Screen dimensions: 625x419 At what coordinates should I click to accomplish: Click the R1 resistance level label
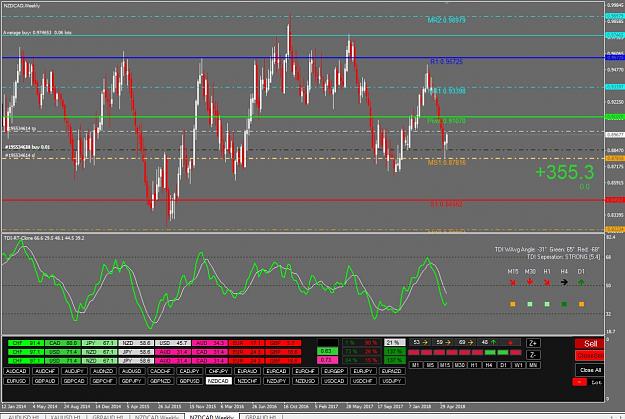[446, 61]
